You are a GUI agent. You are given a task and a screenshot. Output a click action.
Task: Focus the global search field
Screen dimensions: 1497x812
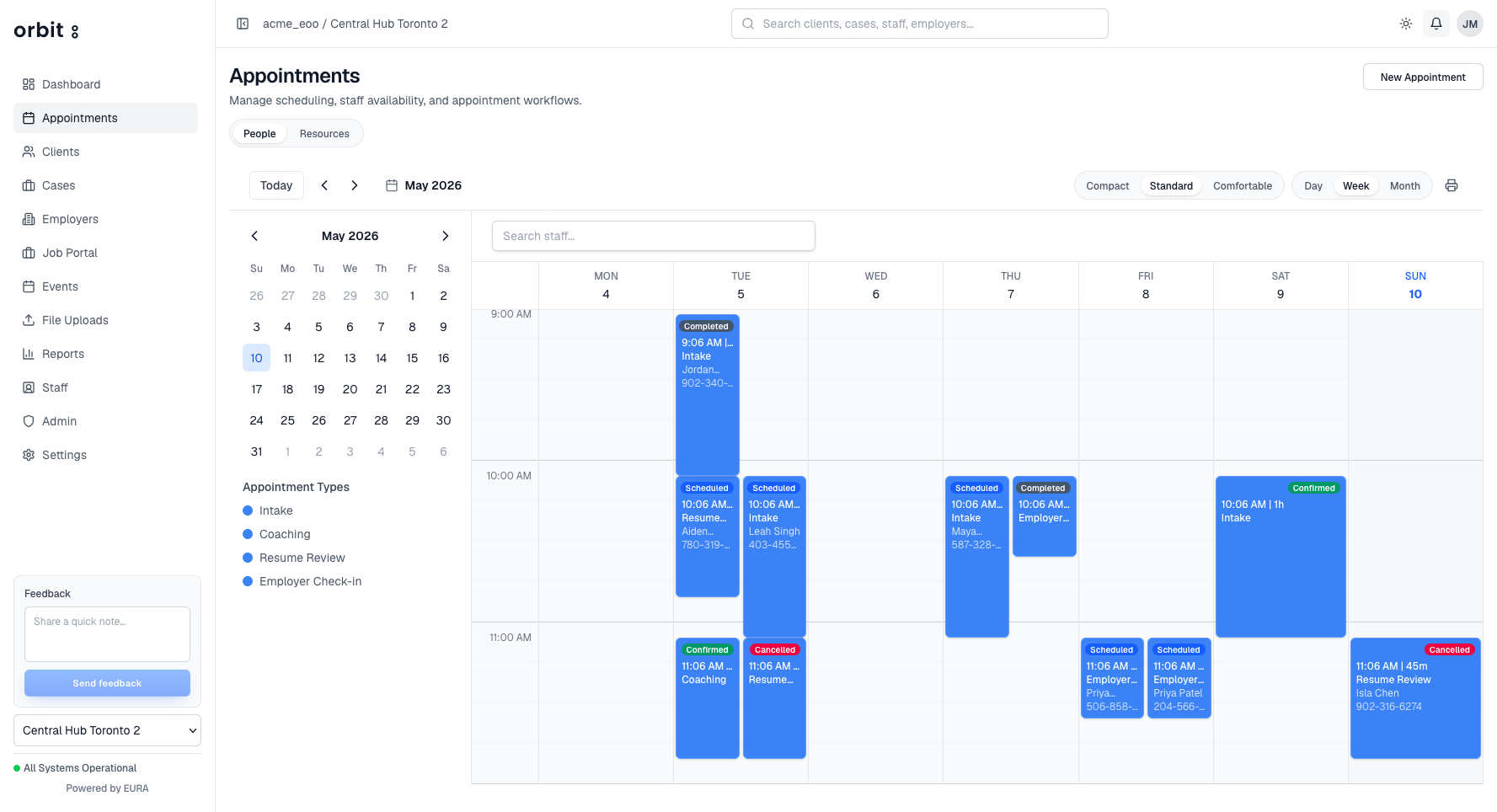pos(919,24)
